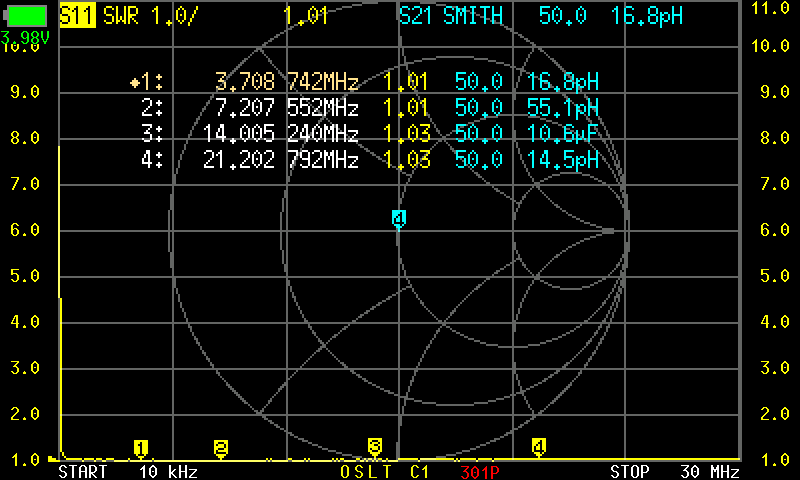The width and height of the screenshot is (800, 480).
Task: Select yellow marker 3 on SWR trace
Action: coord(374,447)
